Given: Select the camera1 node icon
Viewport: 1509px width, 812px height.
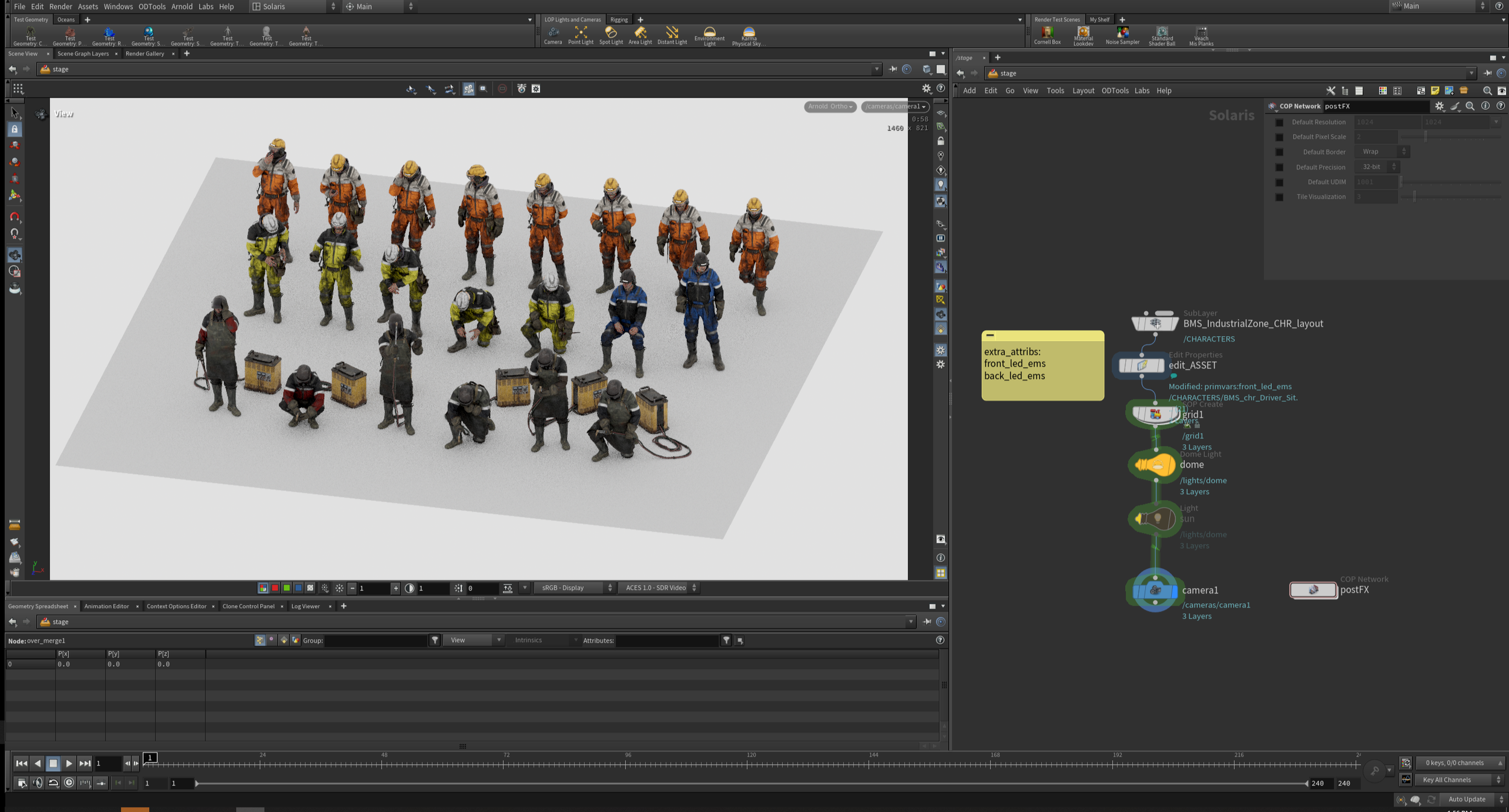Looking at the screenshot, I should (1155, 591).
